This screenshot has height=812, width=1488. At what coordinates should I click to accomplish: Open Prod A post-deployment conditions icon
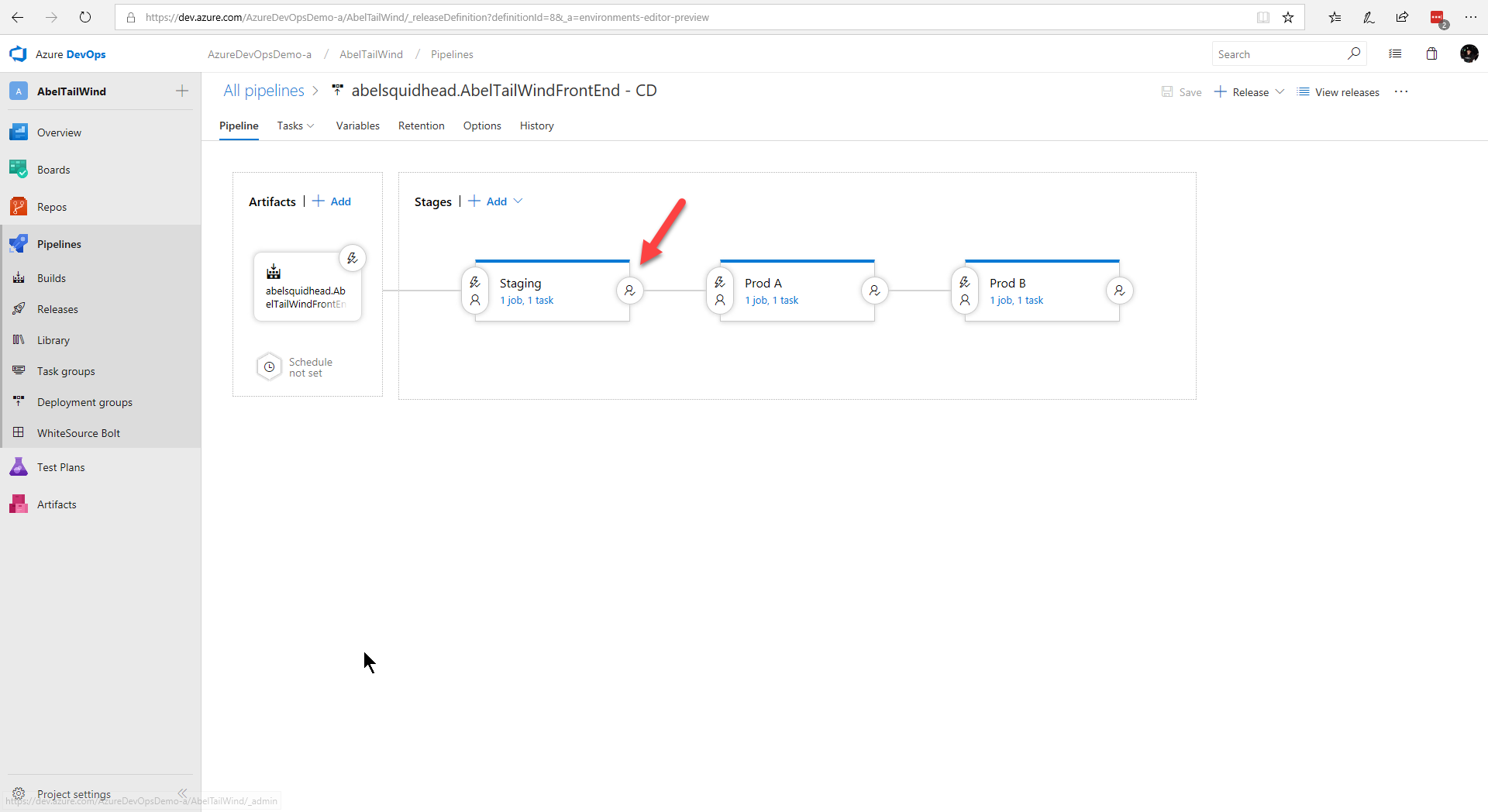[875, 291]
